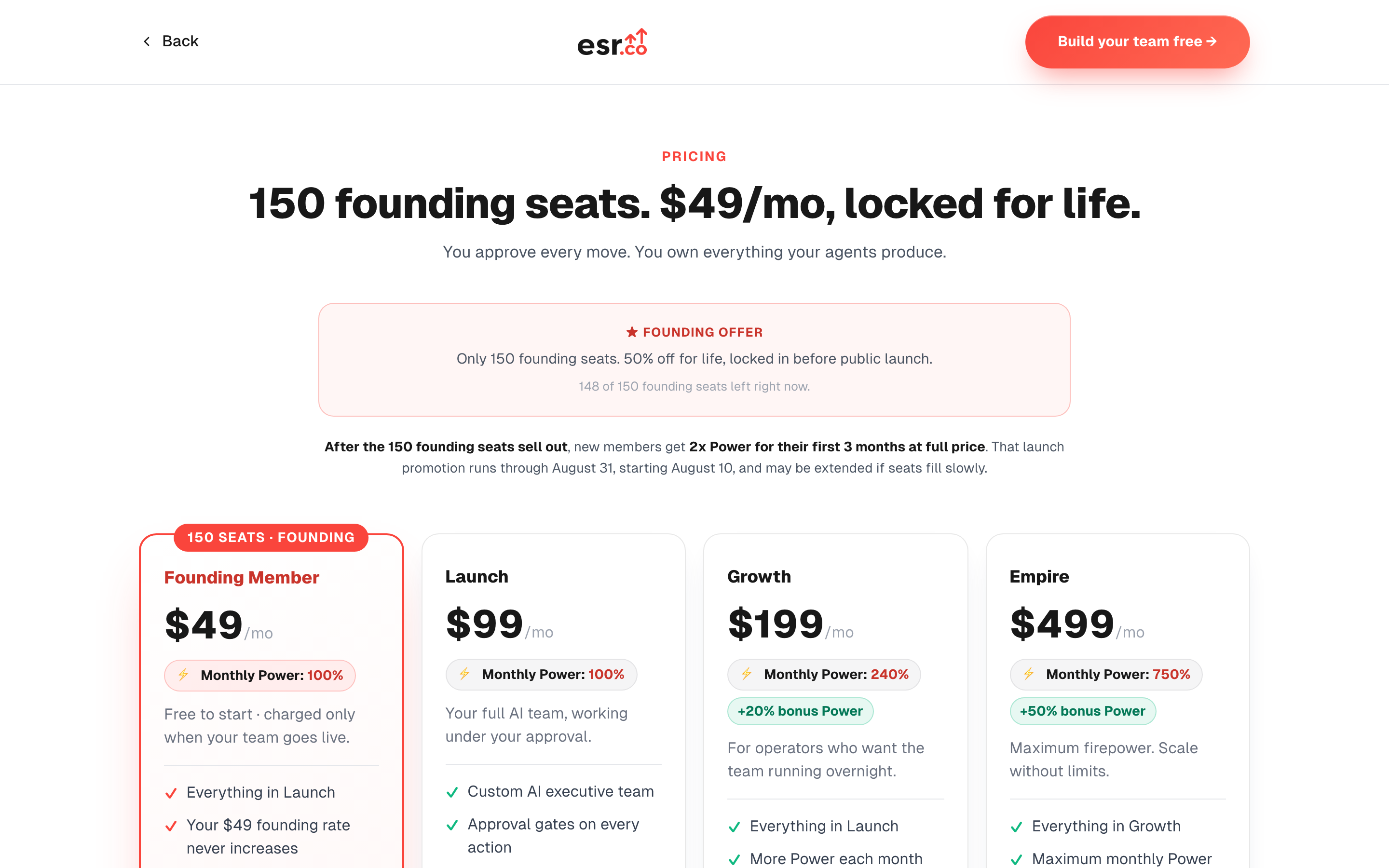The width and height of the screenshot is (1389, 868).
Task: Click the green checkmark beside Everything in Growth
Action: (1017, 827)
